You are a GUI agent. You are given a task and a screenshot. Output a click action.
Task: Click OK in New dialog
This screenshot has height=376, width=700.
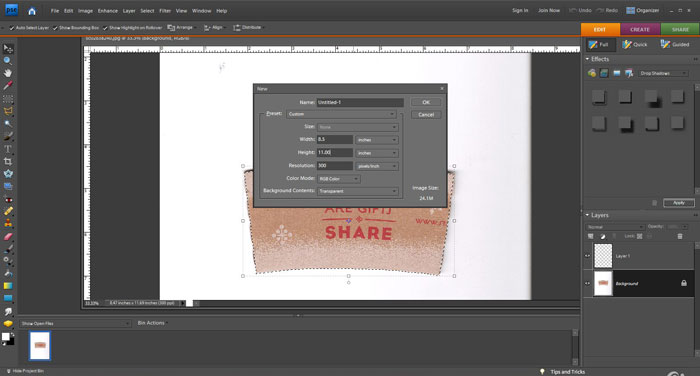(426, 102)
